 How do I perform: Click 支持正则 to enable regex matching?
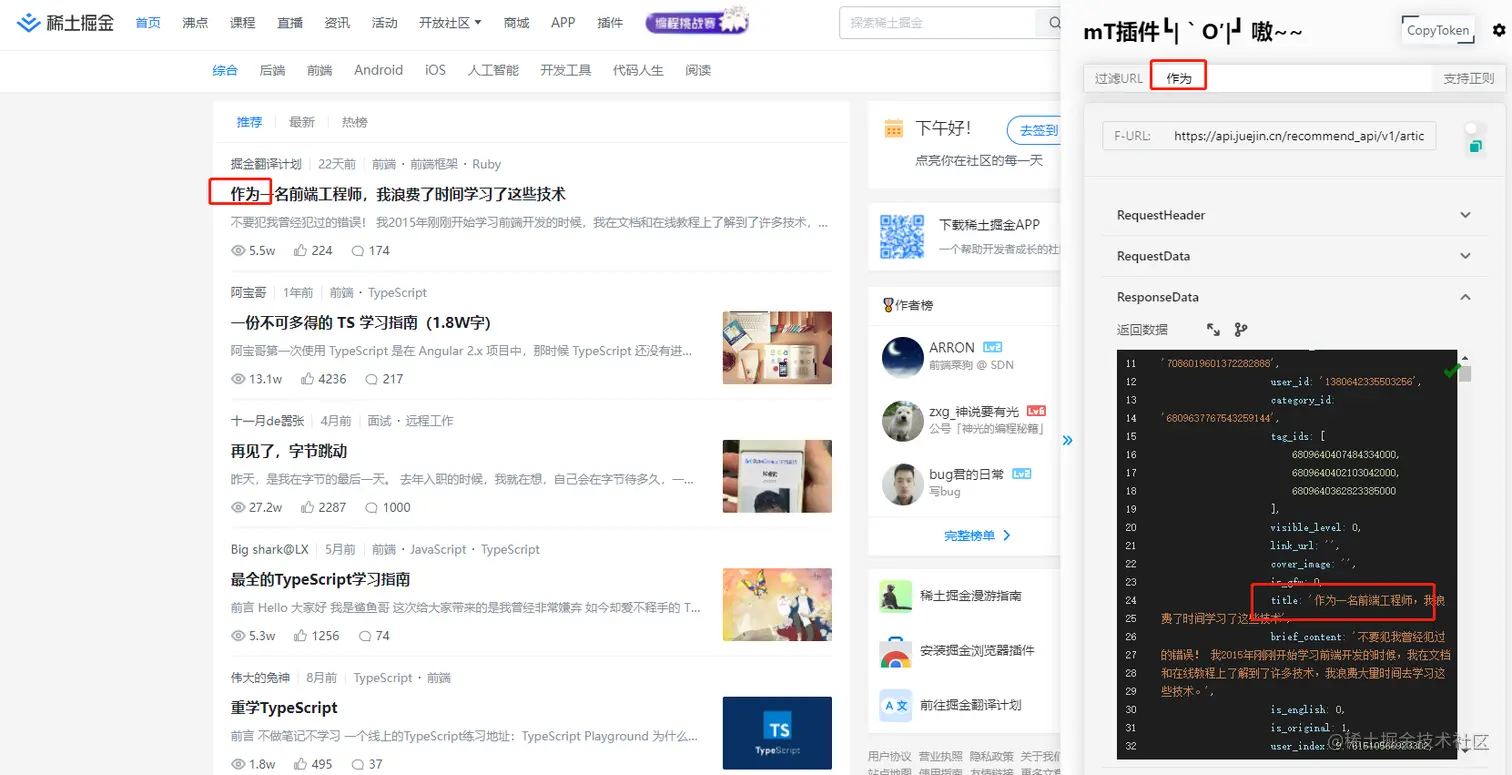click(x=1467, y=77)
